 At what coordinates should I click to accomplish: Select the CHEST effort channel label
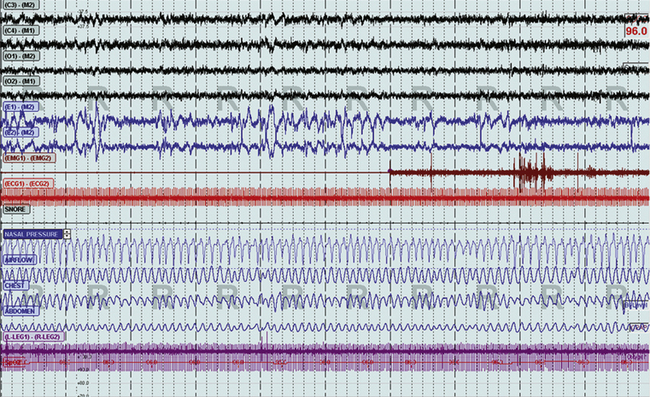(x=16, y=285)
